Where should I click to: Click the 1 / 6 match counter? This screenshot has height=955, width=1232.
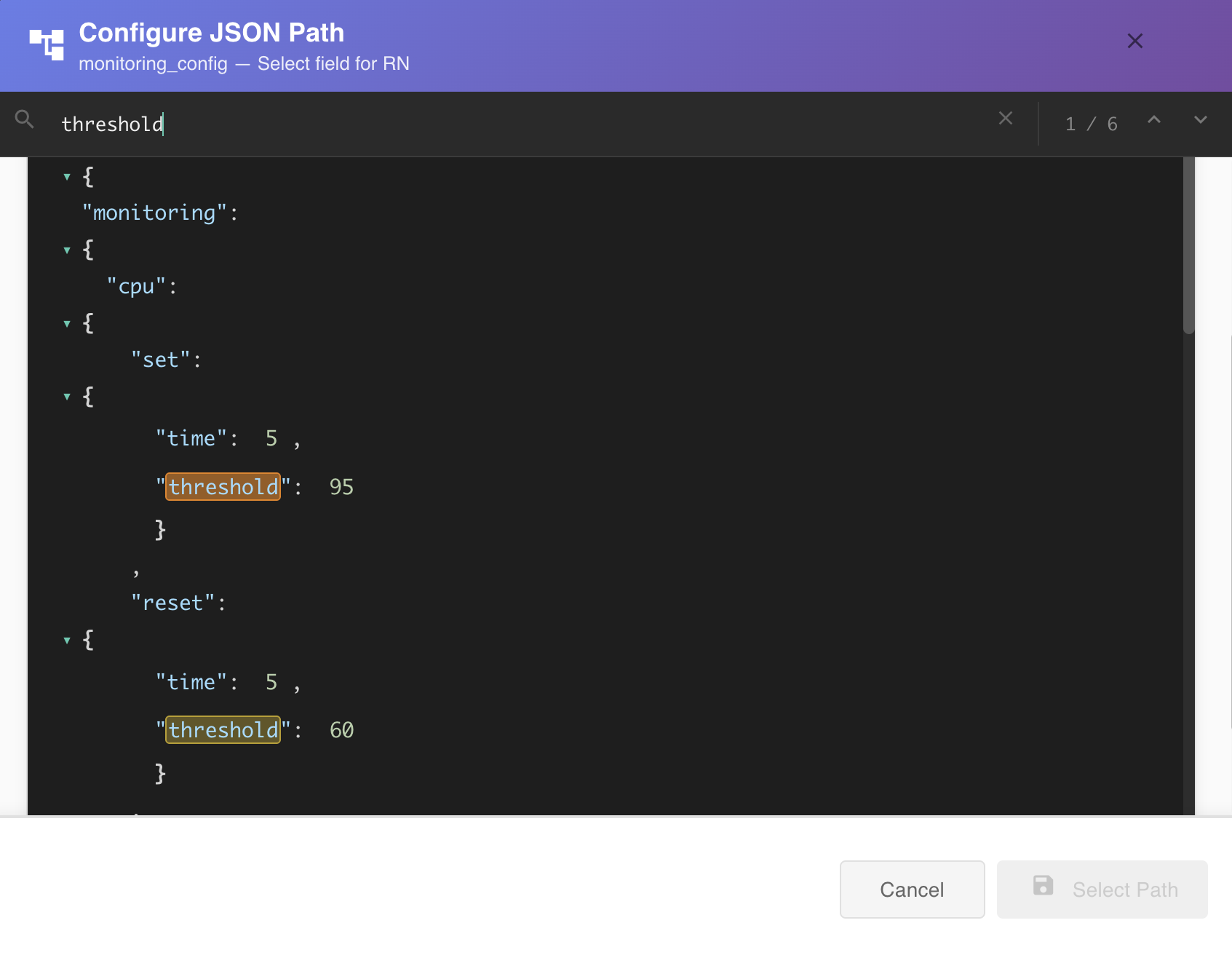click(1091, 124)
